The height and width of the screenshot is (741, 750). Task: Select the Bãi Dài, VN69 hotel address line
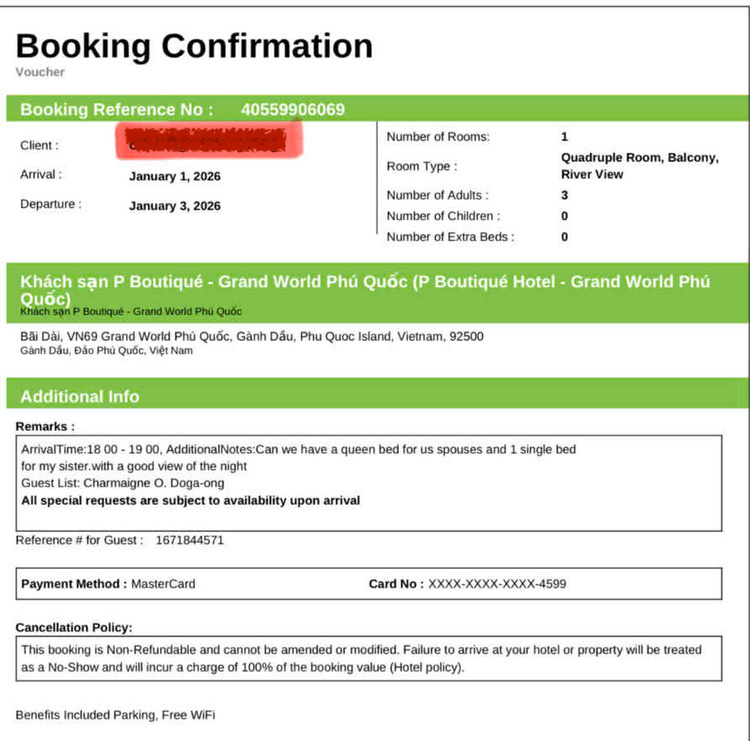[251, 337]
